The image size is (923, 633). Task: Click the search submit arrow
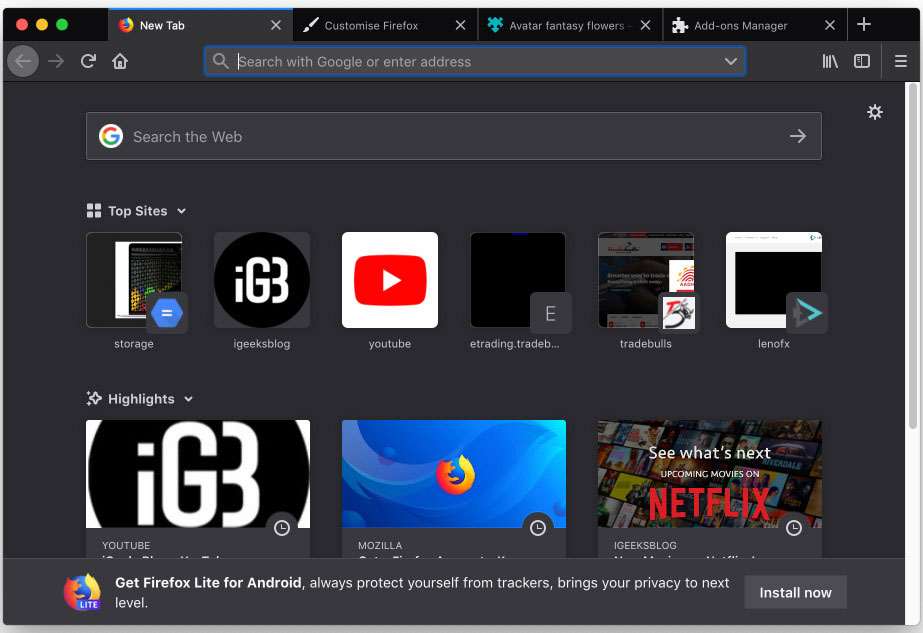click(798, 136)
